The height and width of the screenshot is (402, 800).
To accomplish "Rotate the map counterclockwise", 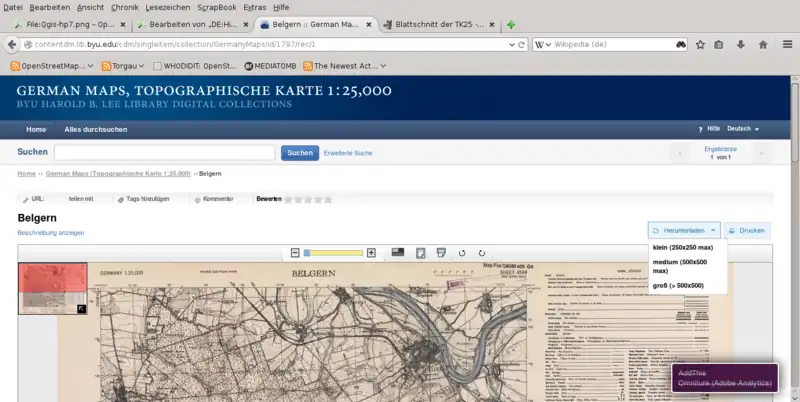I will (x=461, y=253).
